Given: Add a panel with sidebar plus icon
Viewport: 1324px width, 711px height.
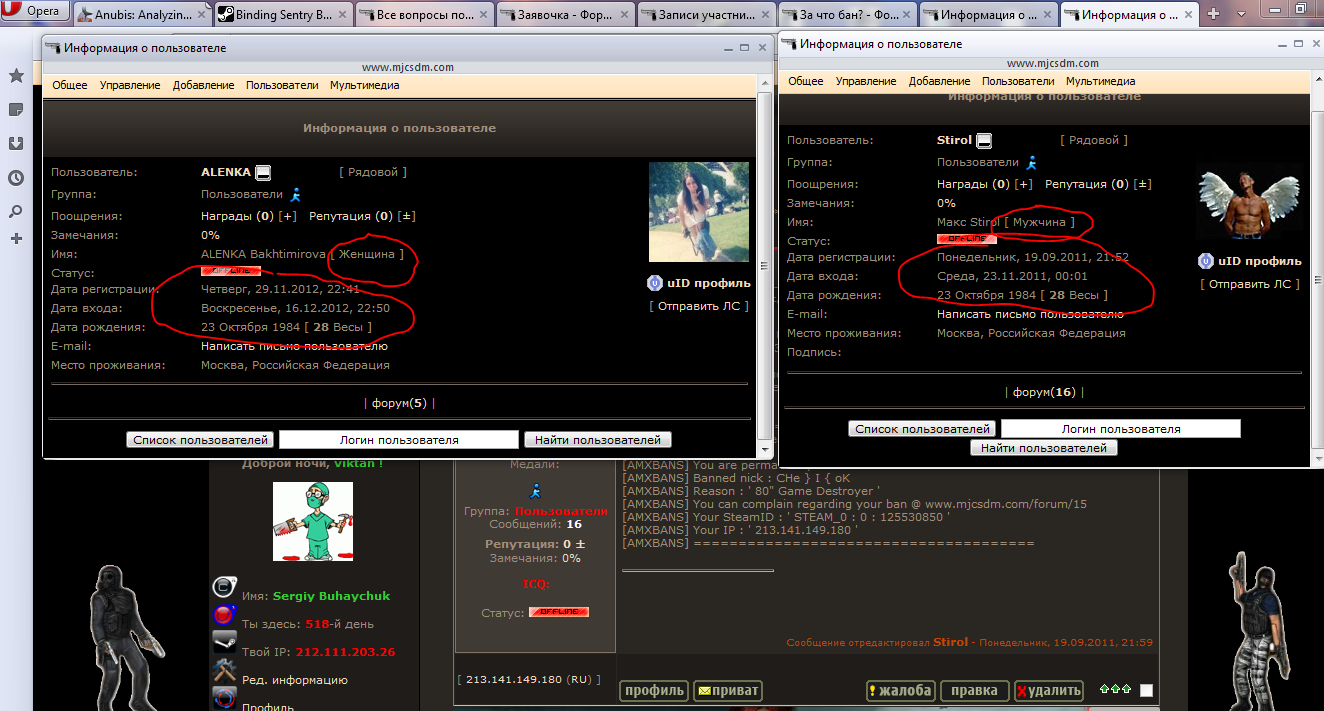Looking at the screenshot, I should (x=16, y=238).
